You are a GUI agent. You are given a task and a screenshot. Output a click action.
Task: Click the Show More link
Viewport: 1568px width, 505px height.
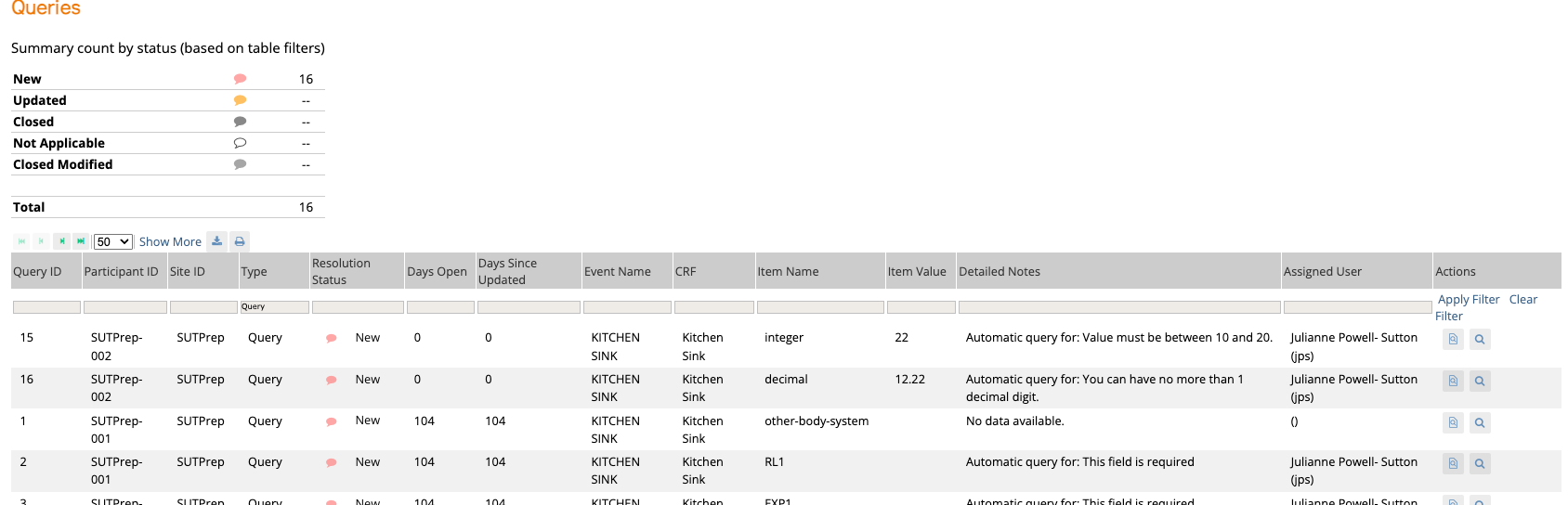pos(170,241)
